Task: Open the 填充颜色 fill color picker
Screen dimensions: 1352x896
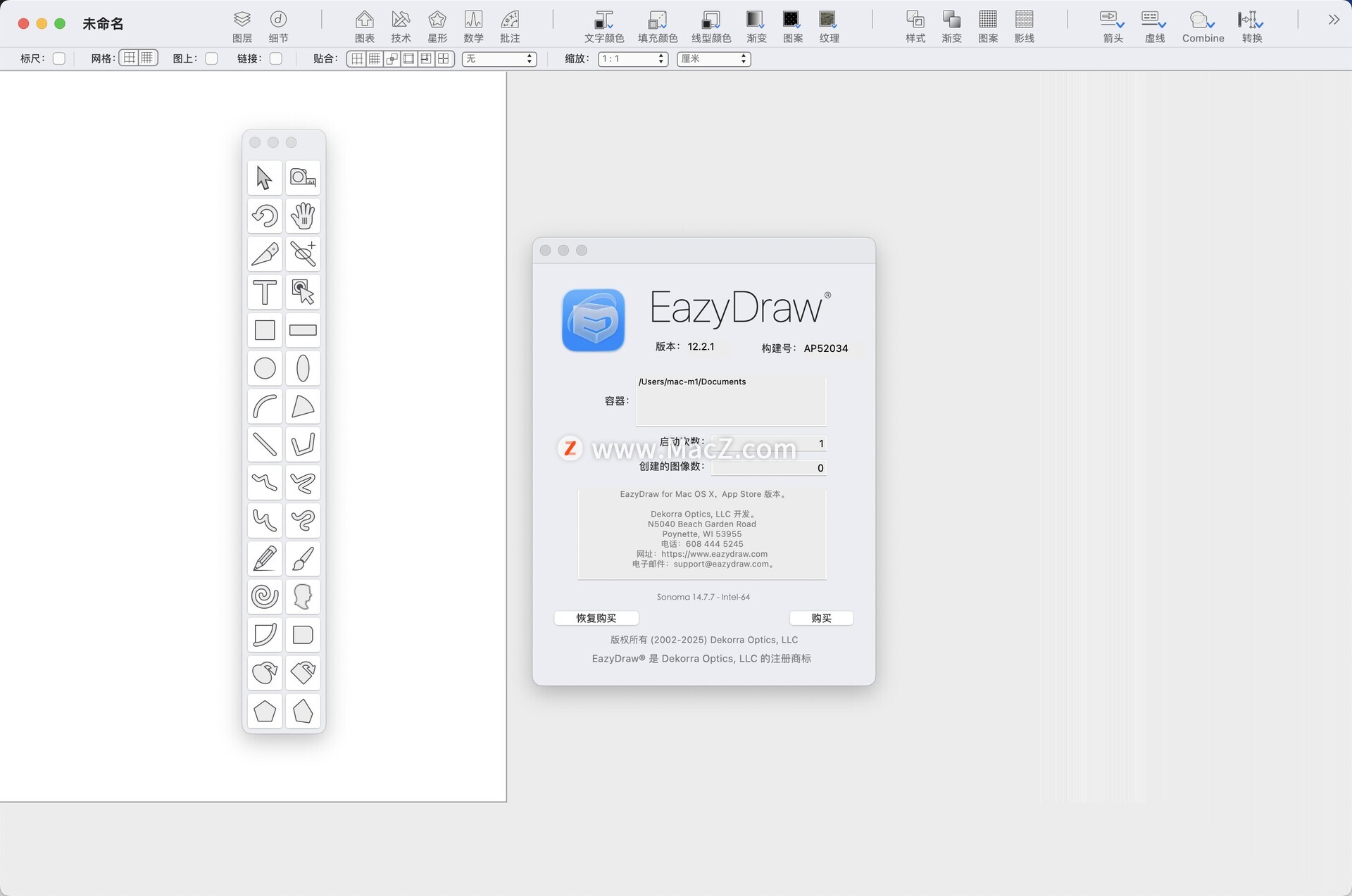Action: click(x=657, y=26)
